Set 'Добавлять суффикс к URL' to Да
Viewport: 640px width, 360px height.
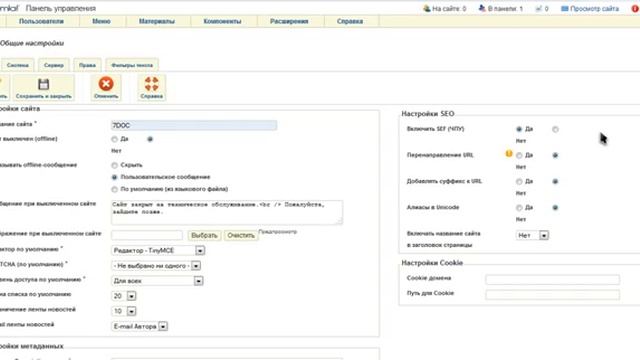[x=519, y=182]
